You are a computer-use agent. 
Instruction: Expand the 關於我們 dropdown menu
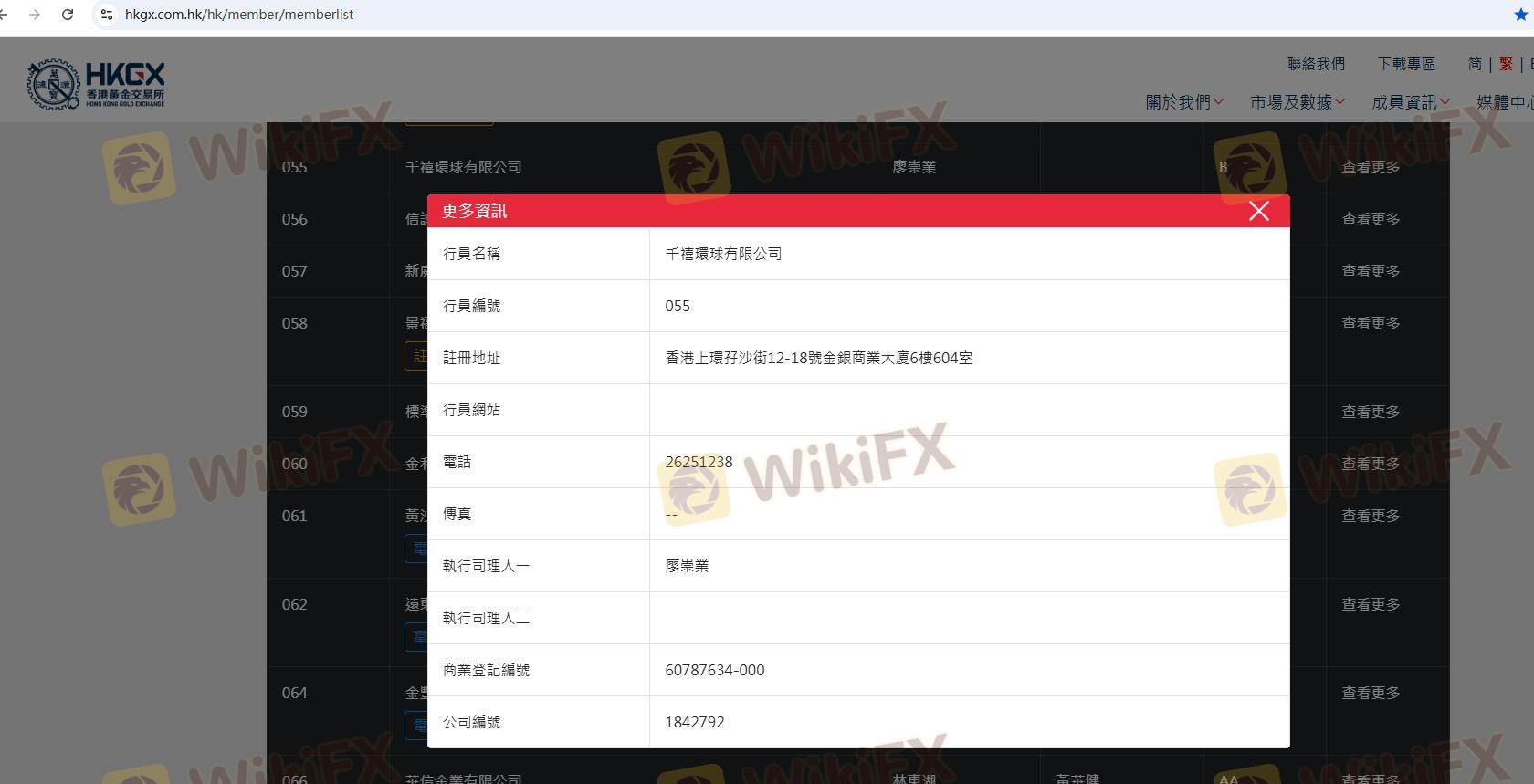coord(1184,102)
